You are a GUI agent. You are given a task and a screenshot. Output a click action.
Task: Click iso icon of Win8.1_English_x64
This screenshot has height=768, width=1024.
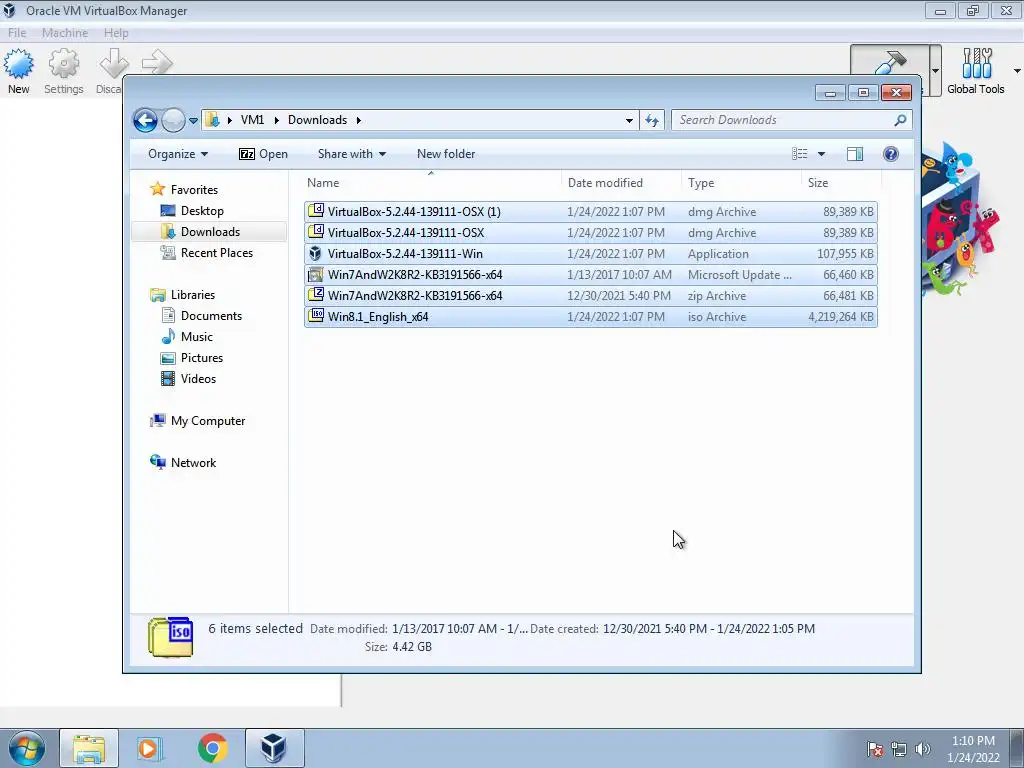pos(315,316)
